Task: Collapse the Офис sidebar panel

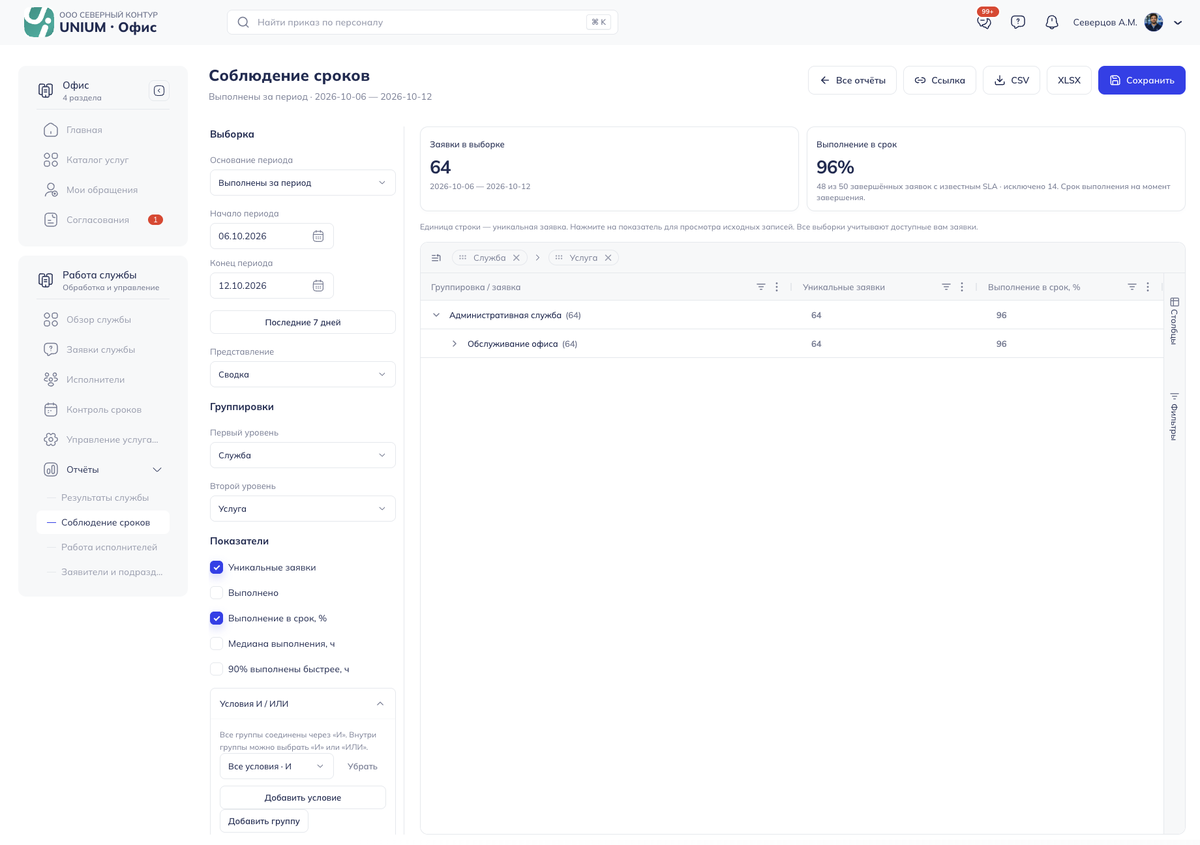Action: click(159, 91)
